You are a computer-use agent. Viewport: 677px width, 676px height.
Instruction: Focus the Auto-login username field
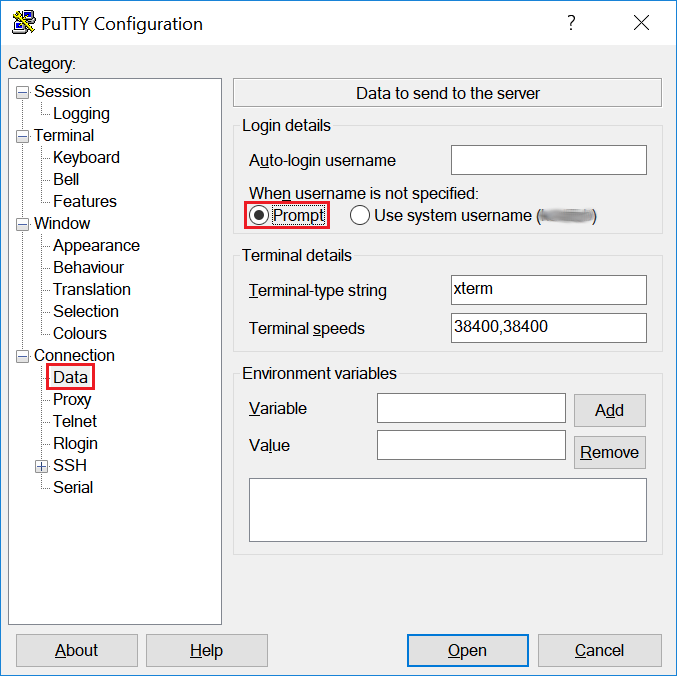[548, 160]
